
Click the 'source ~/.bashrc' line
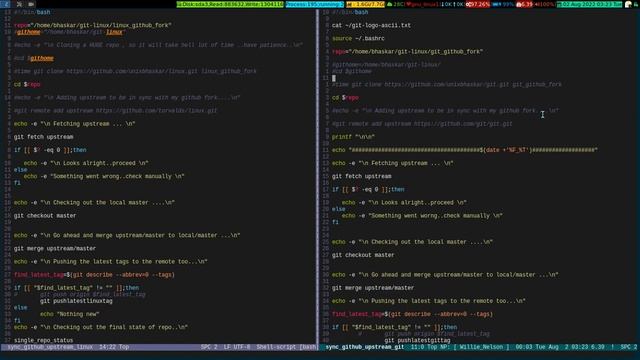358,38
